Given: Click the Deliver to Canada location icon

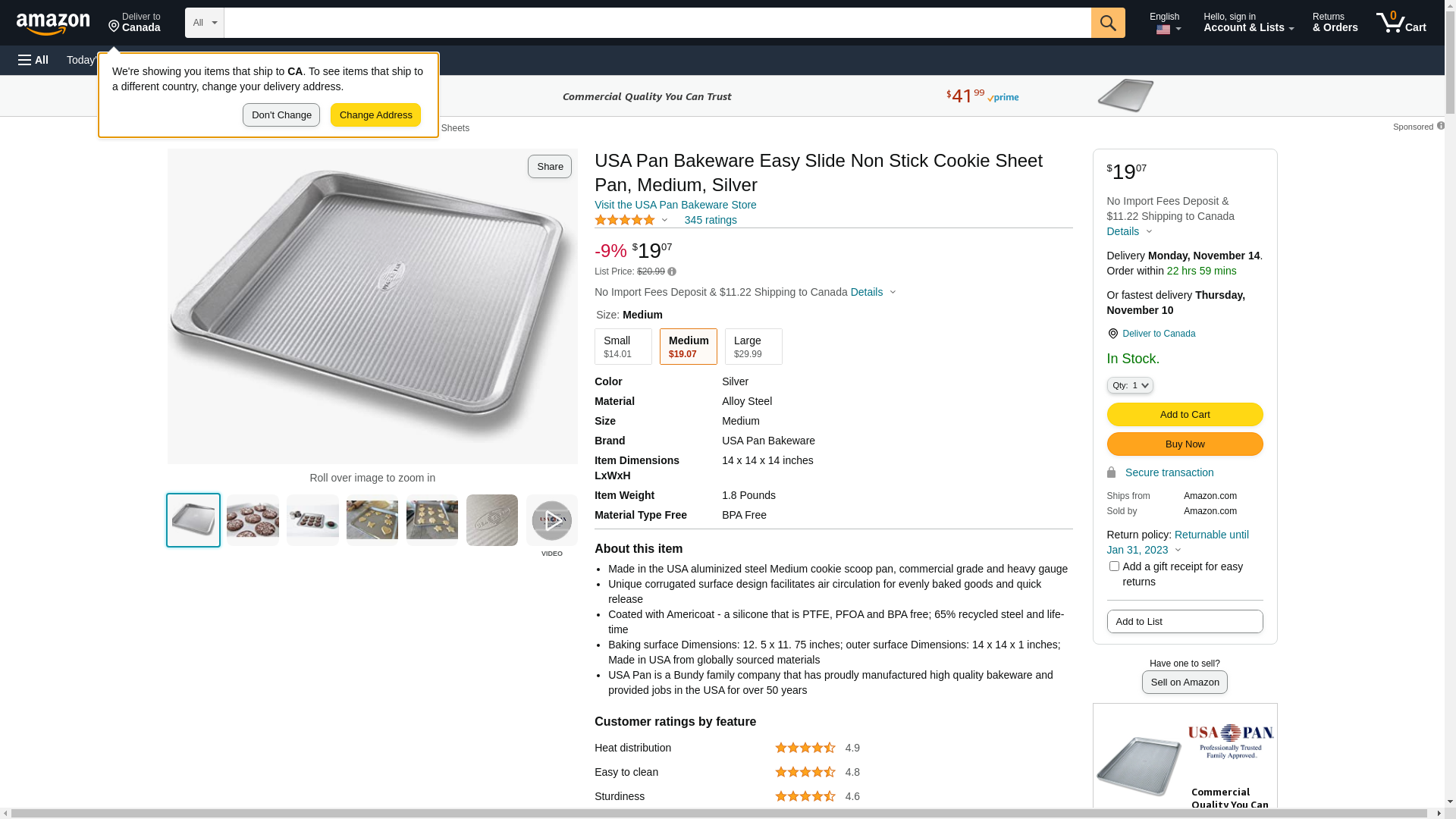Looking at the screenshot, I should pyautogui.click(x=1112, y=334).
